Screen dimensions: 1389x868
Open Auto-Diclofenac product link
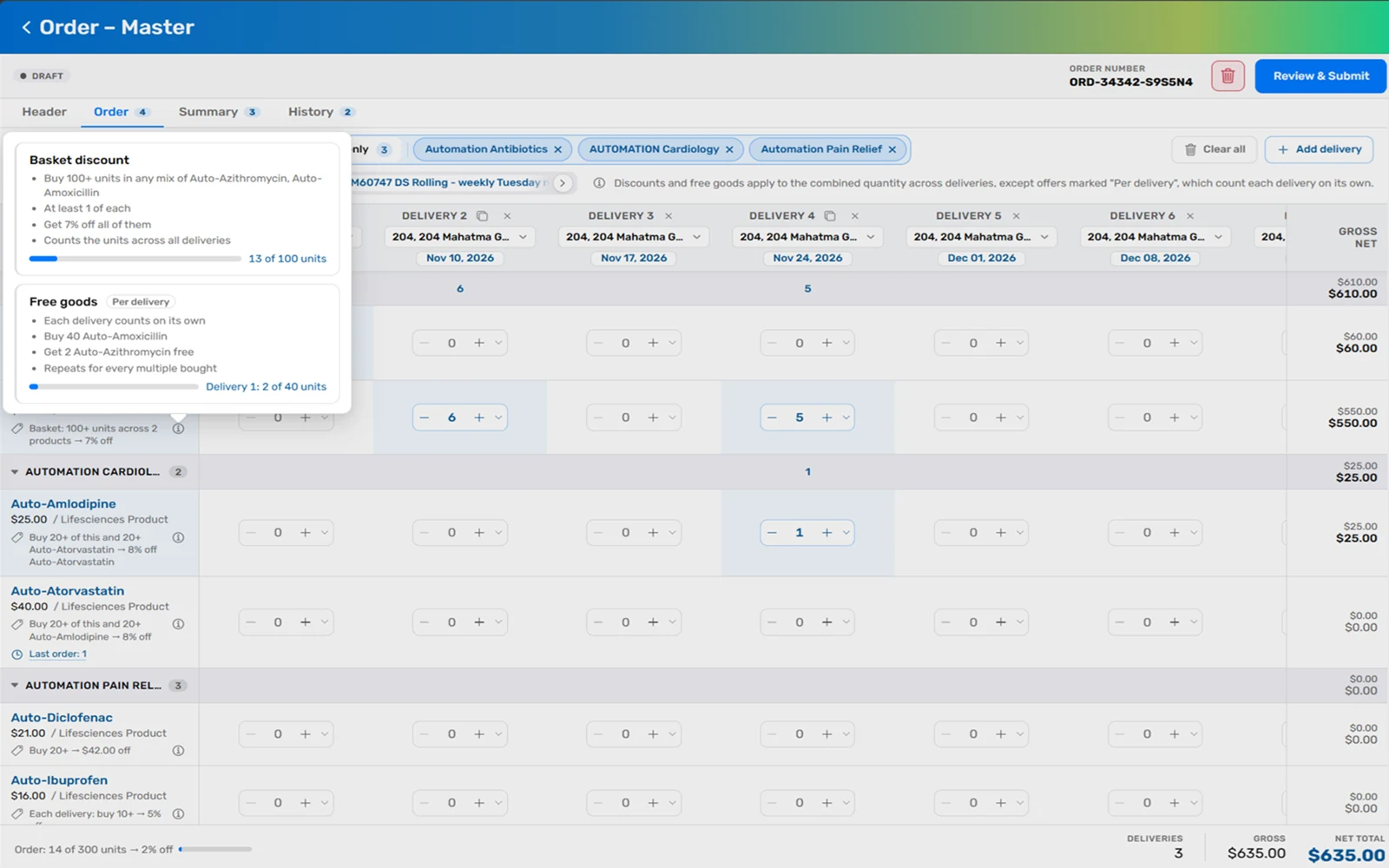62,718
